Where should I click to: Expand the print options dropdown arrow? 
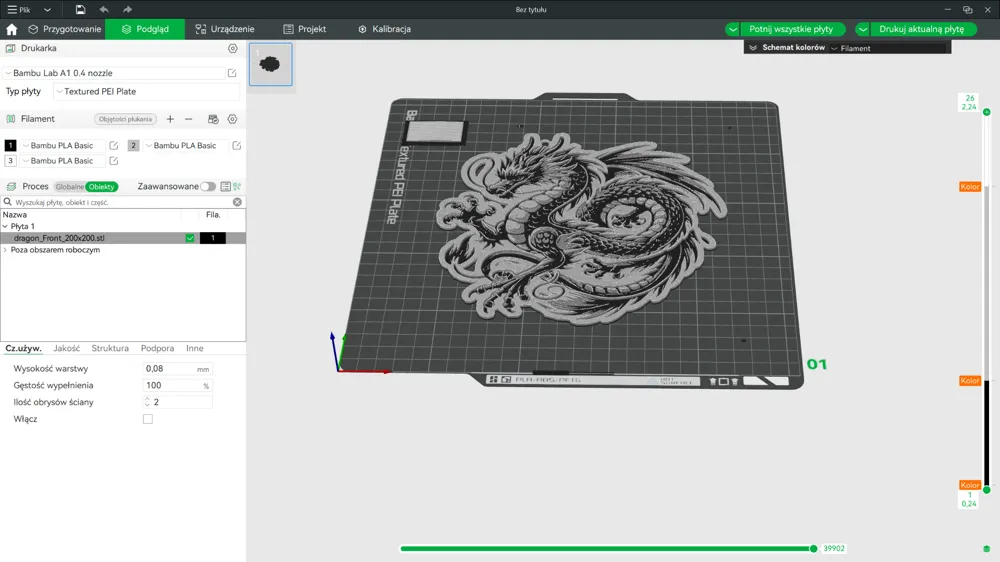[x=862, y=29]
